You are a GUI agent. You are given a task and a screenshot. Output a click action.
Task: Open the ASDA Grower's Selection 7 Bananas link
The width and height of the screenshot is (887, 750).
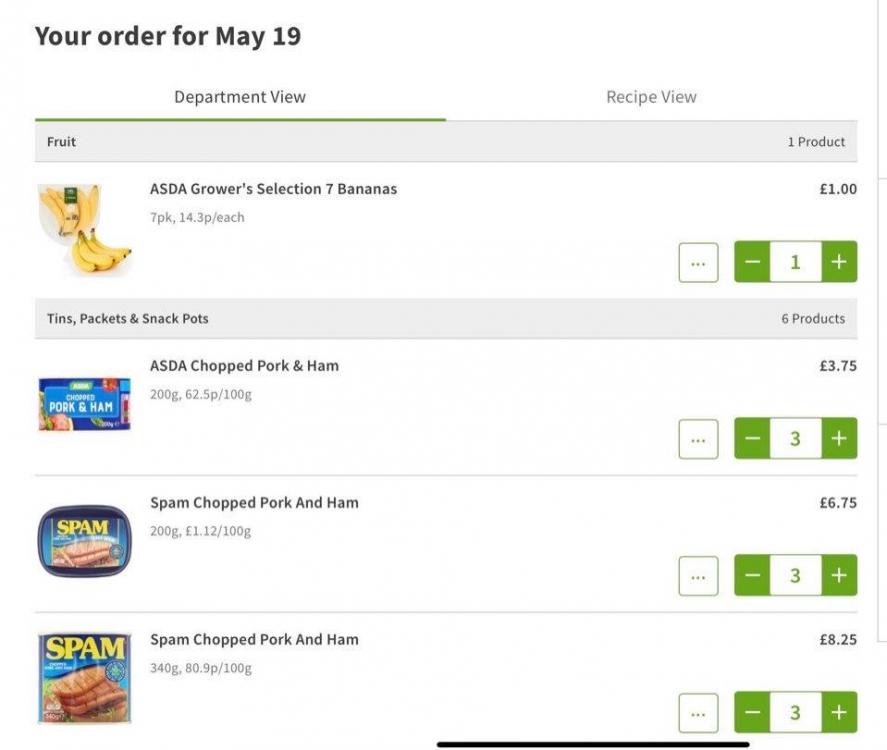point(273,189)
